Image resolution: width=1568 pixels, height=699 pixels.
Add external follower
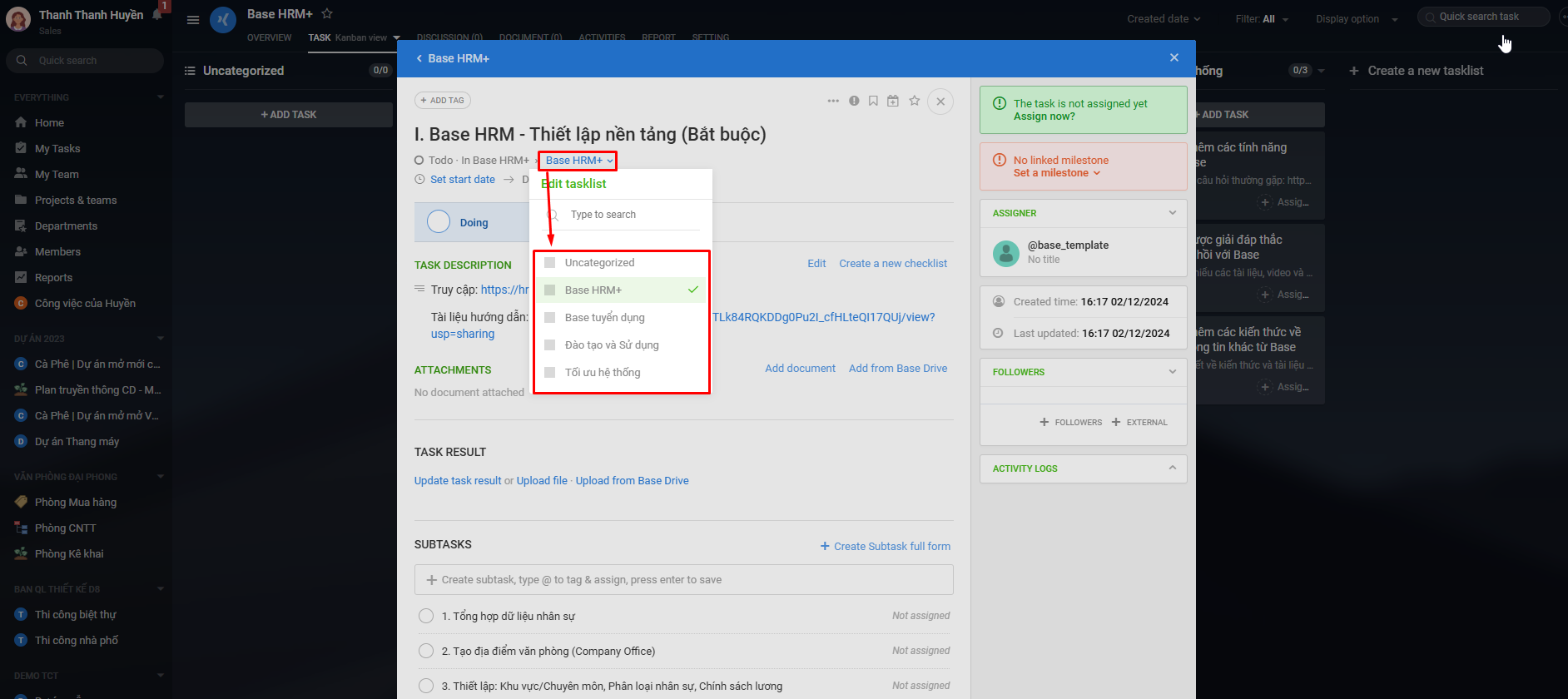(1139, 422)
